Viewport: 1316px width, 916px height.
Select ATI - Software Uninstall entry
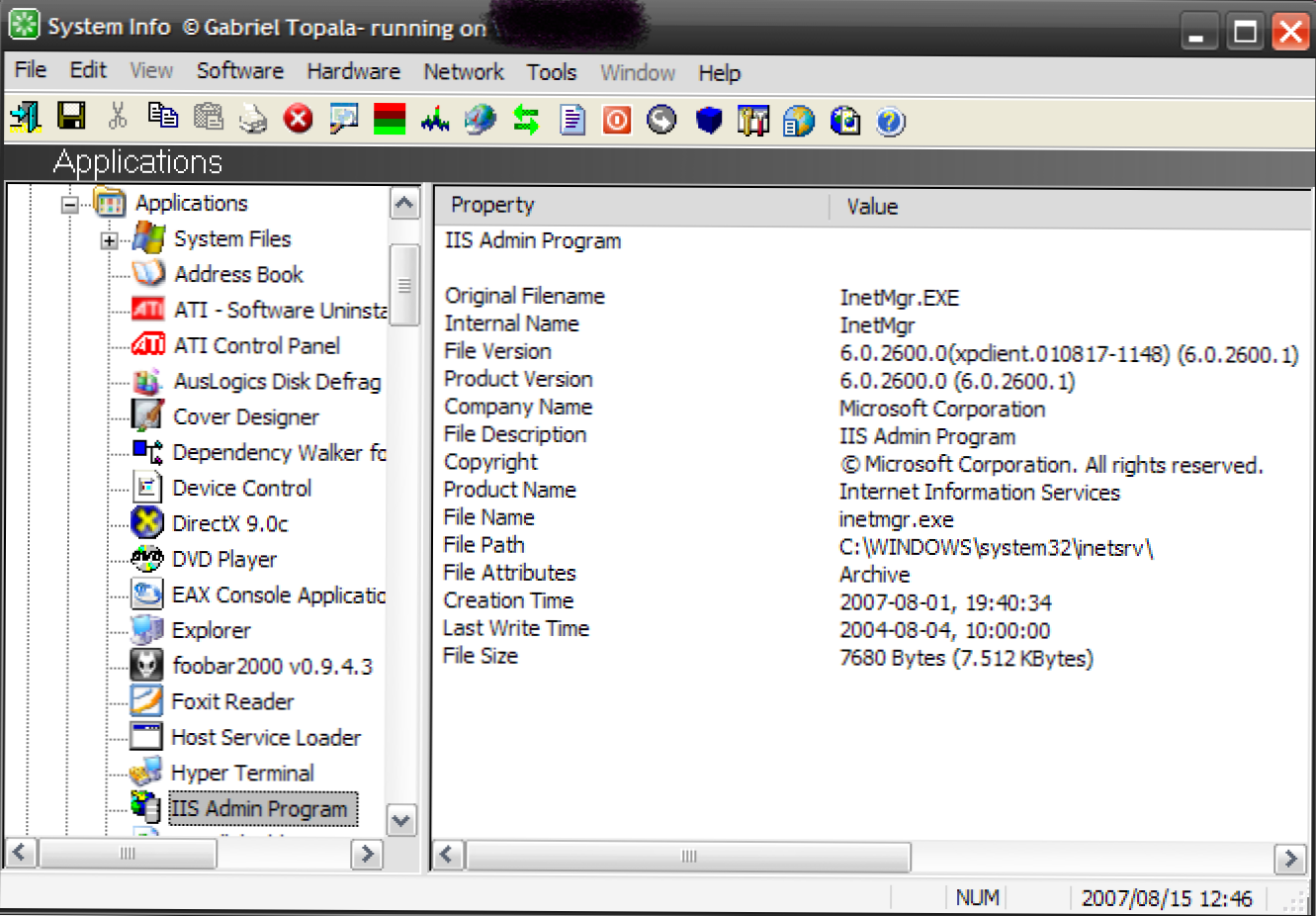pyautogui.click(x=281, y=310)
